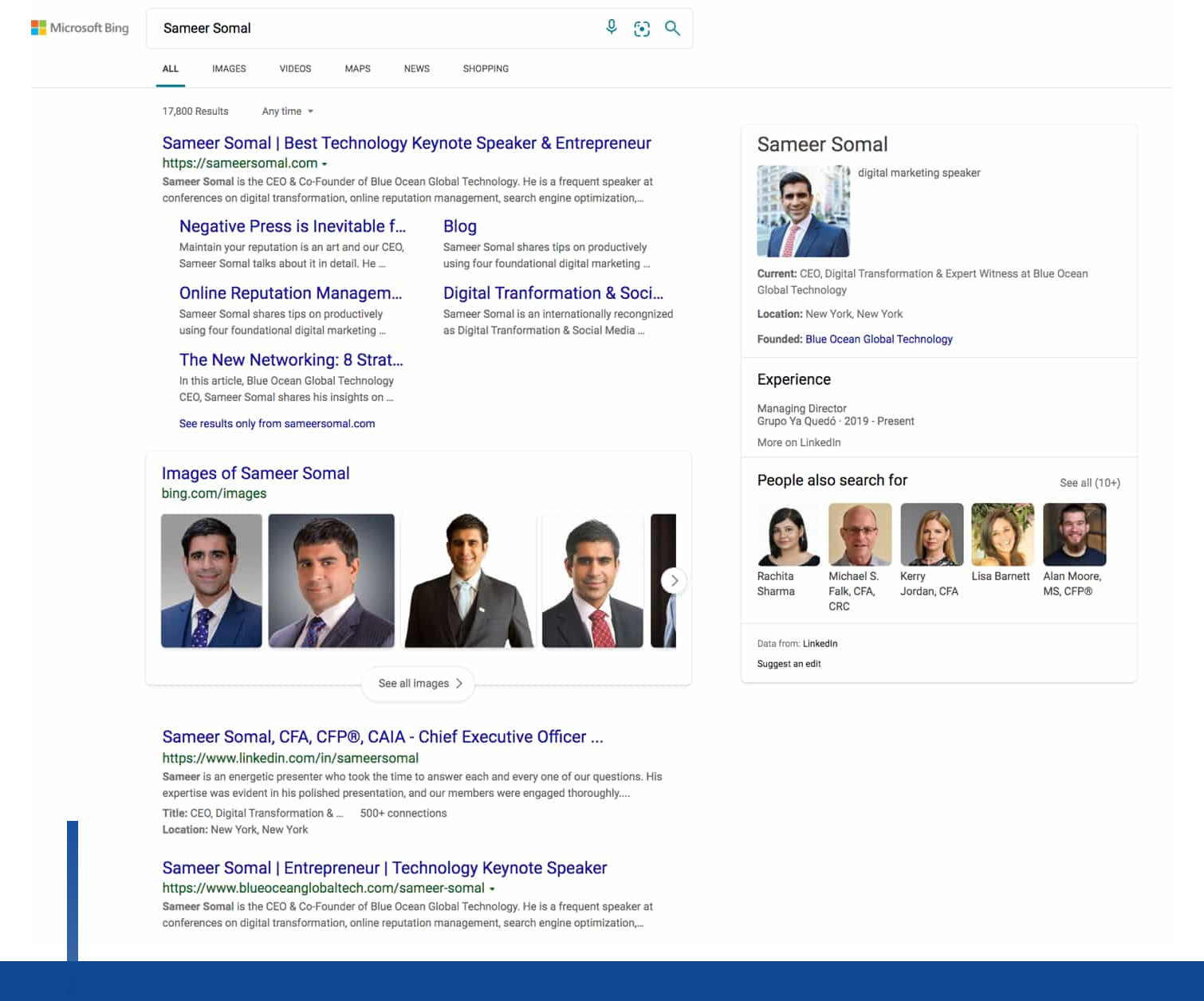Click Sameer Somal's knowledge panel portrait
Screen dimensions: 1204x1001
point(803,211)
